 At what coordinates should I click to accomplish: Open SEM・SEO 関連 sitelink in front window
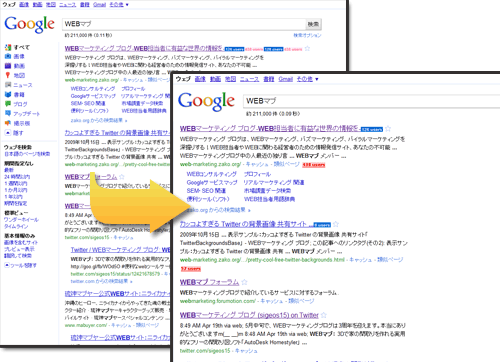coord(206,191)
